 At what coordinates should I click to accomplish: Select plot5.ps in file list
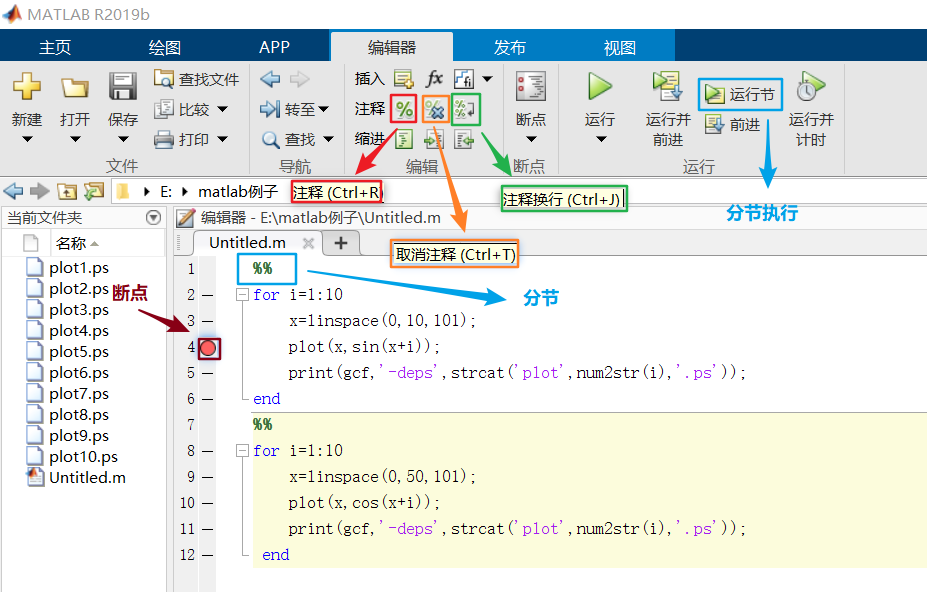point(79,352)
